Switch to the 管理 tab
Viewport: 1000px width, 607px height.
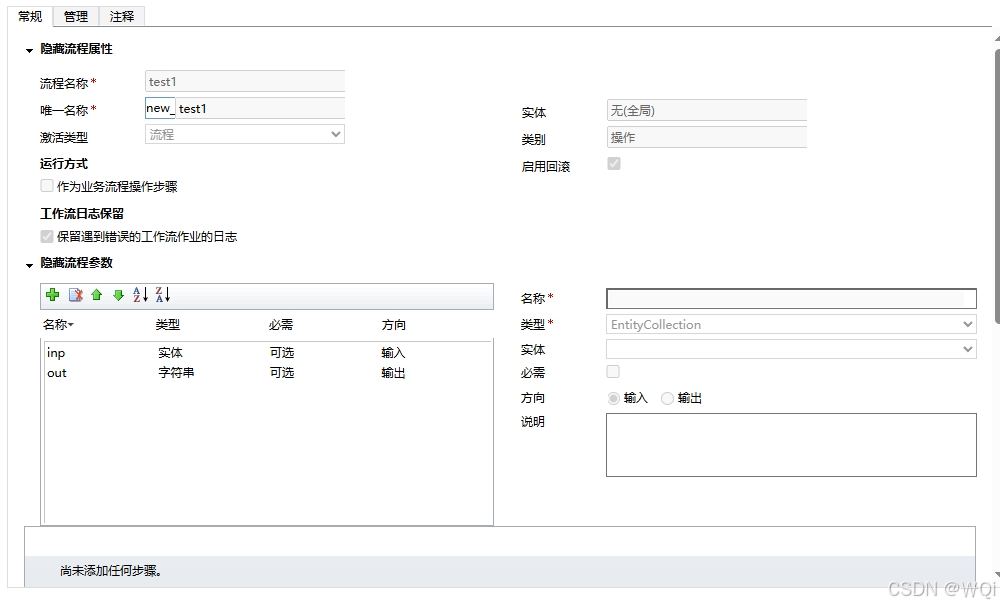(x=76, y=17)
